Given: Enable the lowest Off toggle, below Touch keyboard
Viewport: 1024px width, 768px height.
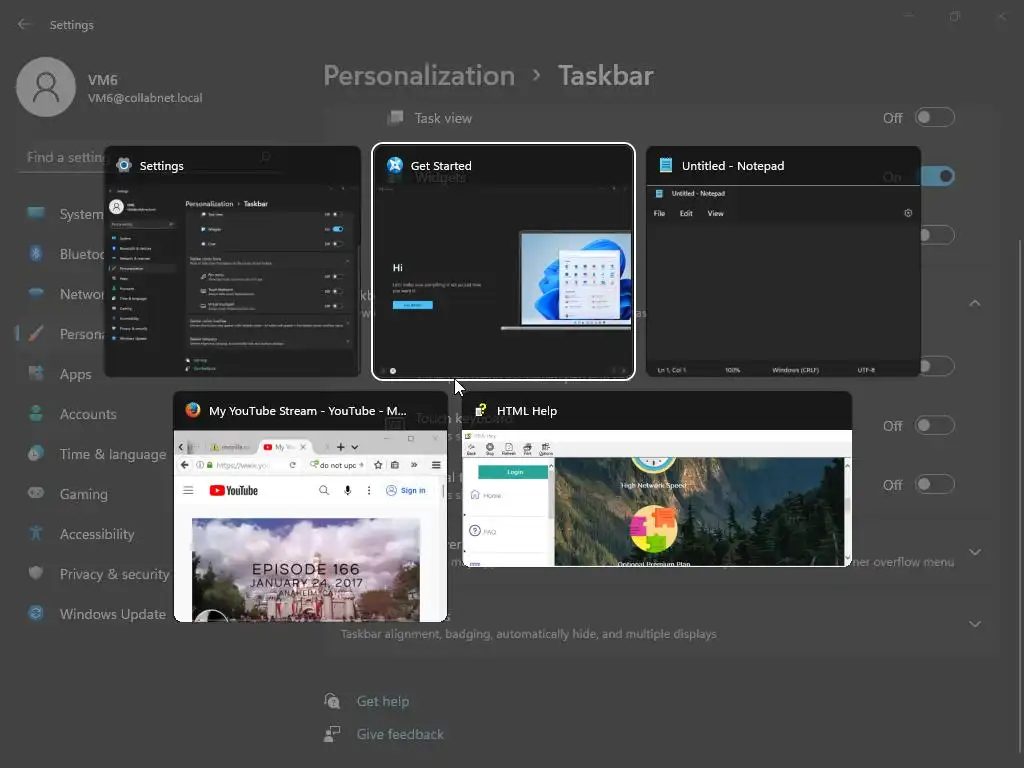Looking at the screenshot, I should click(935, 485).
